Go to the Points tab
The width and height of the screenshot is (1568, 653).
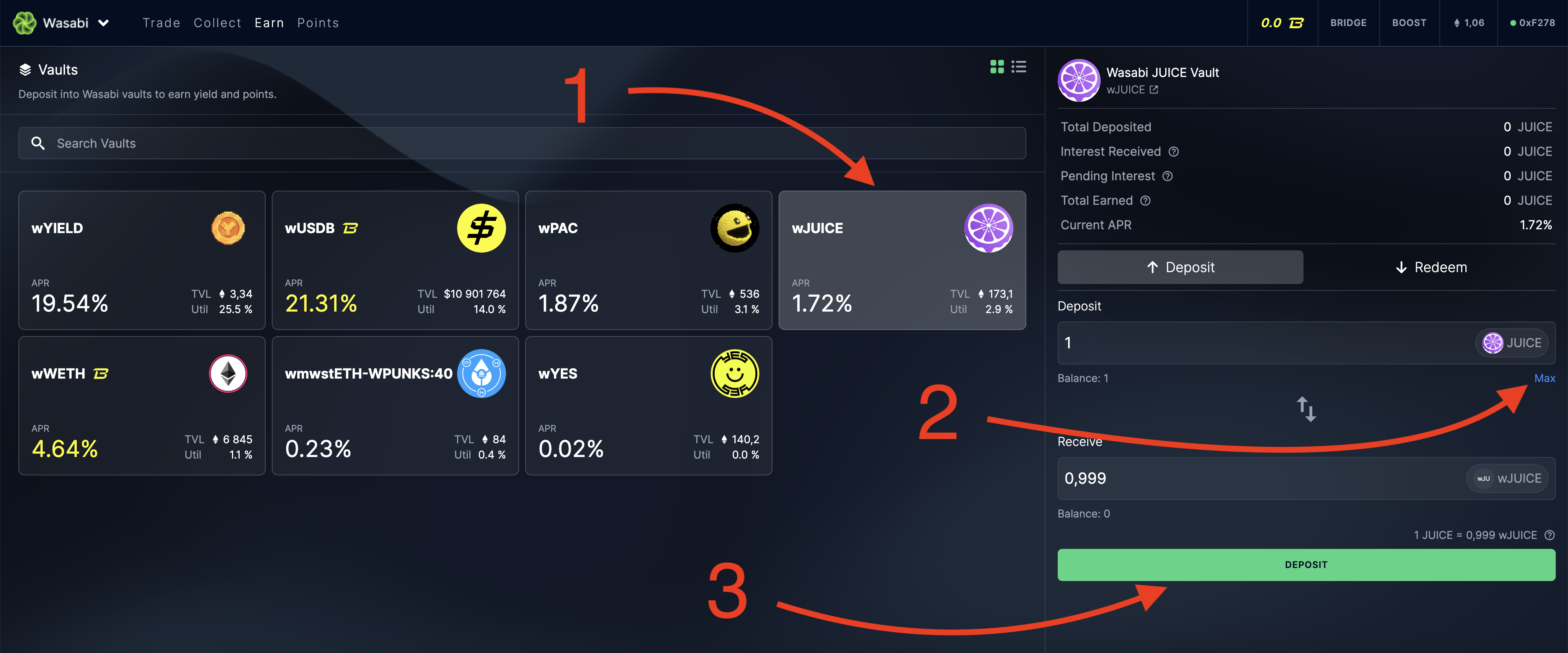pyautogui.click(x=318, y=23)
